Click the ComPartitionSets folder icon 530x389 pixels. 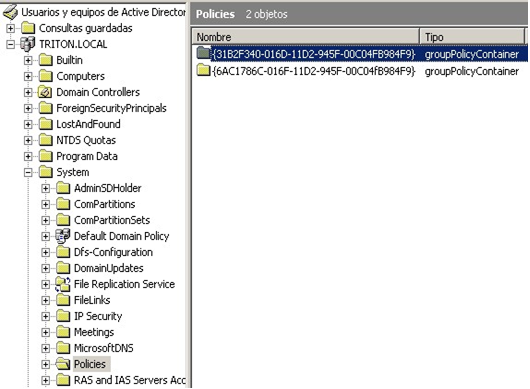point(63,220)
